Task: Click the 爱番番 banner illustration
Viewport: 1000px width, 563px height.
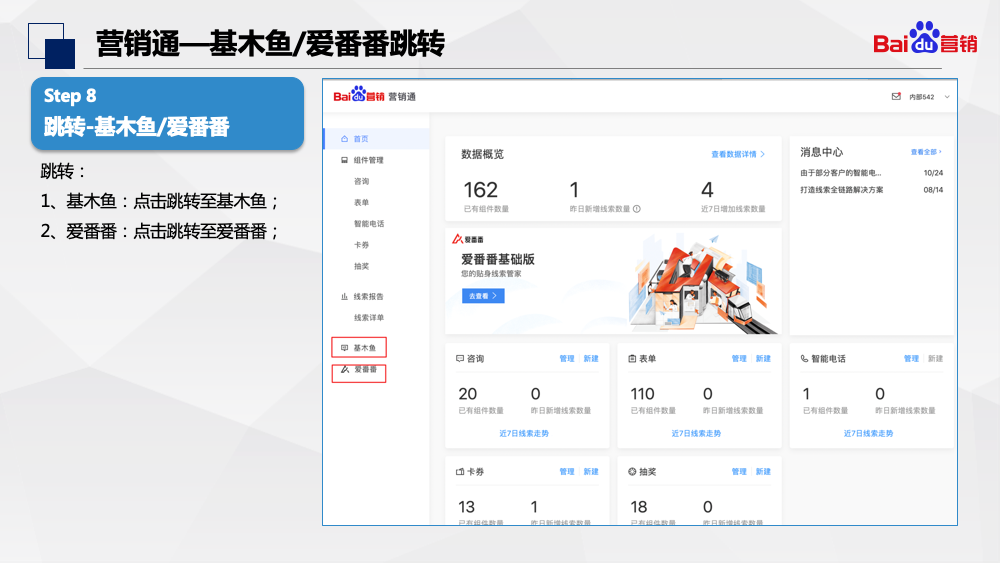Action: point(703,283)
